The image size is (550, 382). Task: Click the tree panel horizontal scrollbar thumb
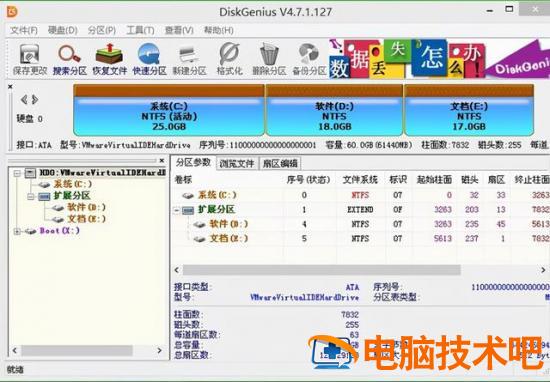point(77,350)
